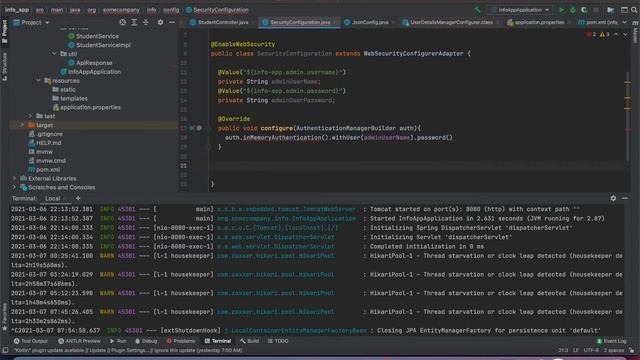Click the yellow warning count indicator

pos(604,34)
